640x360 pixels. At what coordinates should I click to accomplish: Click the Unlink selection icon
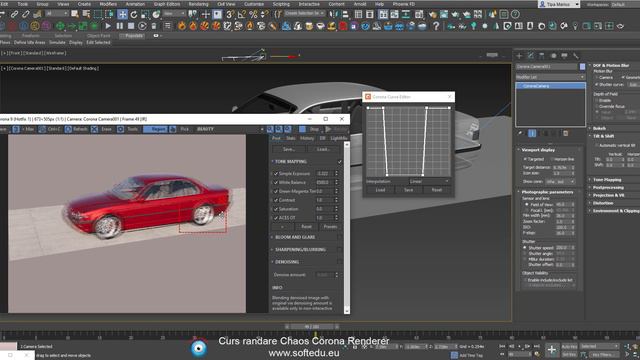[26, 14]
